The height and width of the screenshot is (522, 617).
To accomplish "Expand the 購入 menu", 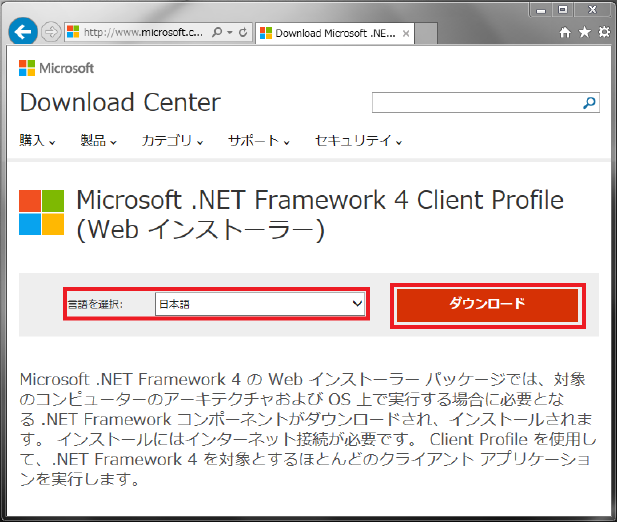I will pyautogui.click(x=37, y=140).
